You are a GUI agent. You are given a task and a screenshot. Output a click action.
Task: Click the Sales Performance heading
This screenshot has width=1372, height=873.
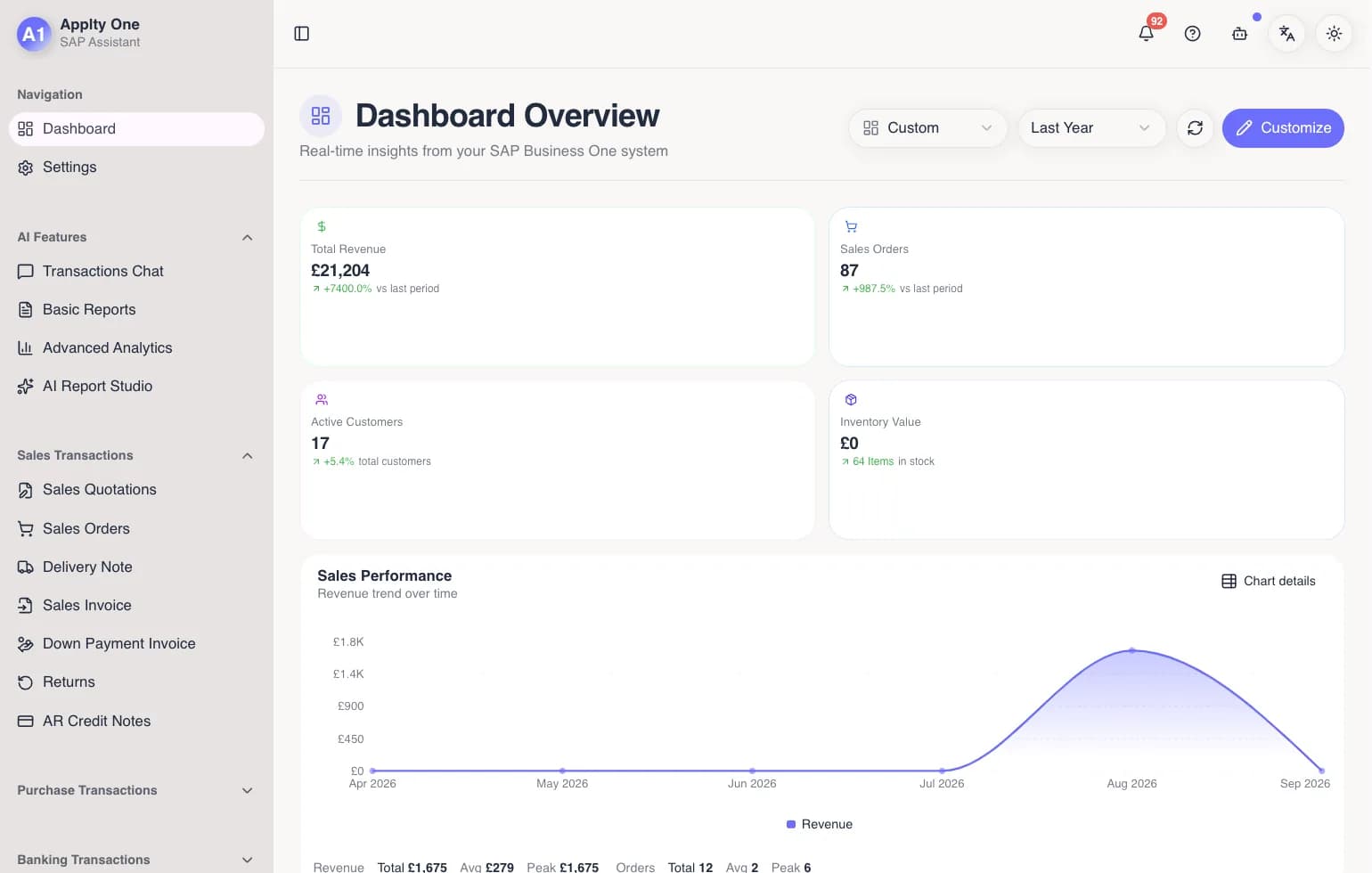[x=385, y=575]
